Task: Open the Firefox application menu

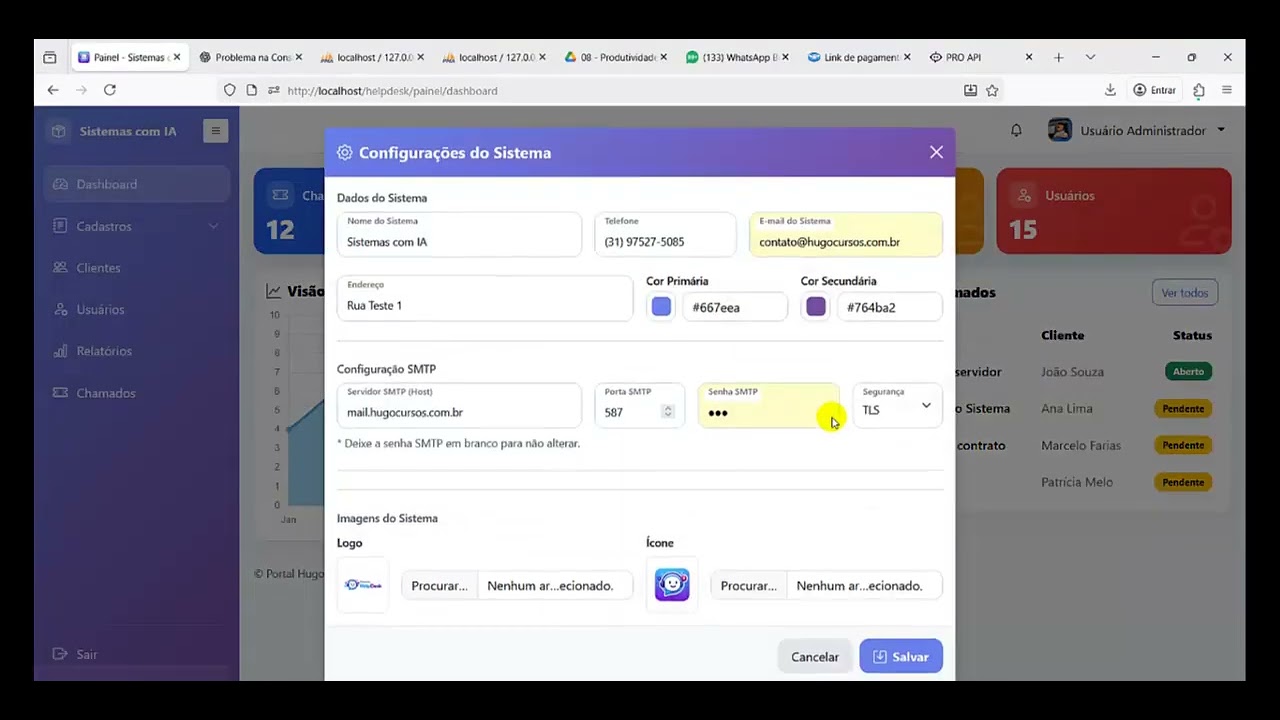Action: 1227,90
